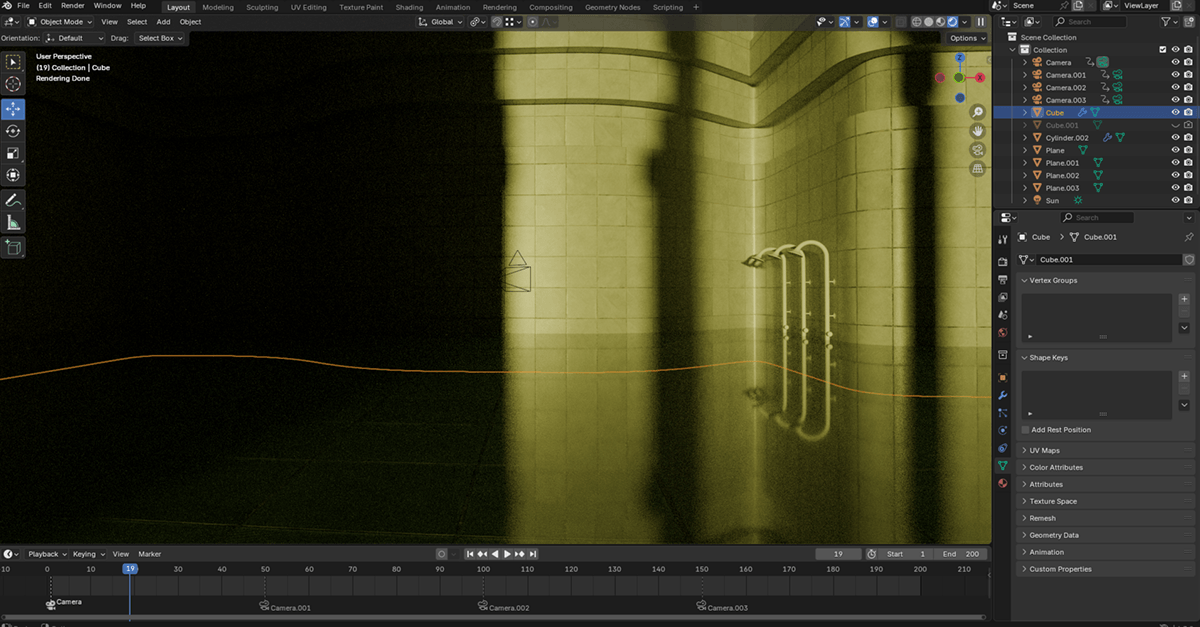Toggle camera view gizmo in viewport
This screenshot has width=1200, height=627.
click(977, 150)
